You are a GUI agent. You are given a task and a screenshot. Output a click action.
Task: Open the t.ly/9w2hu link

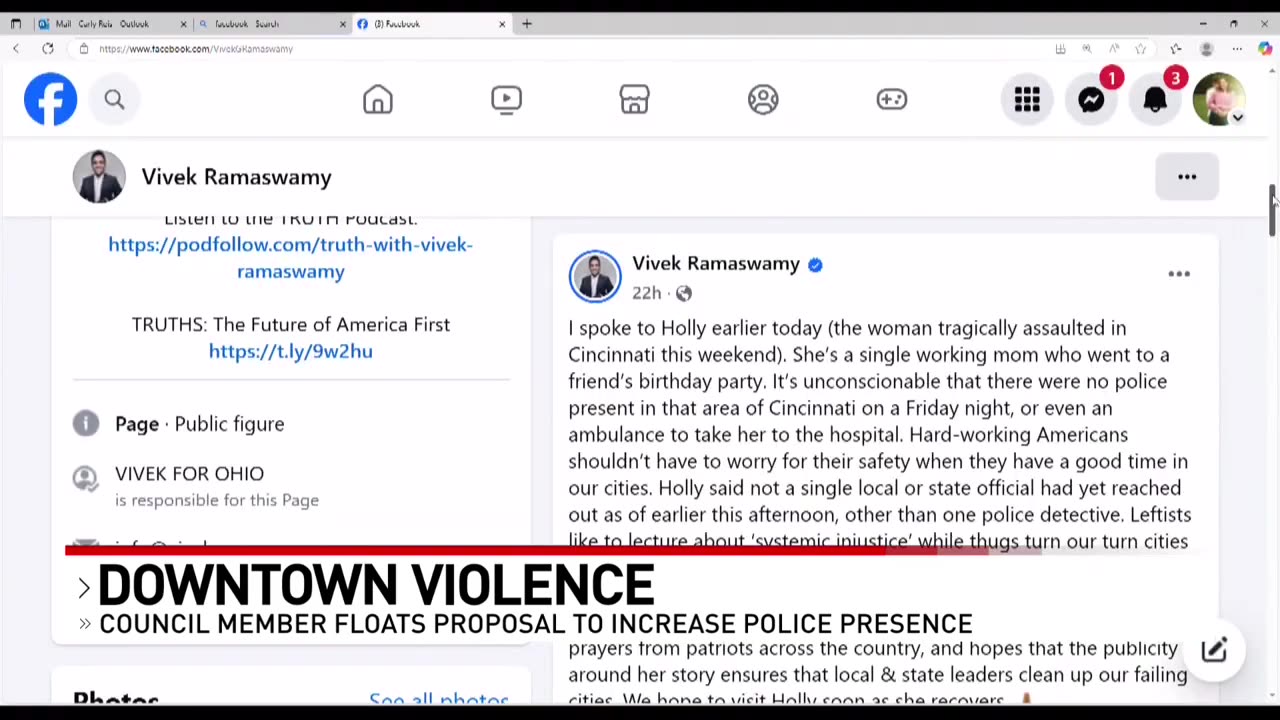(290, 351)
